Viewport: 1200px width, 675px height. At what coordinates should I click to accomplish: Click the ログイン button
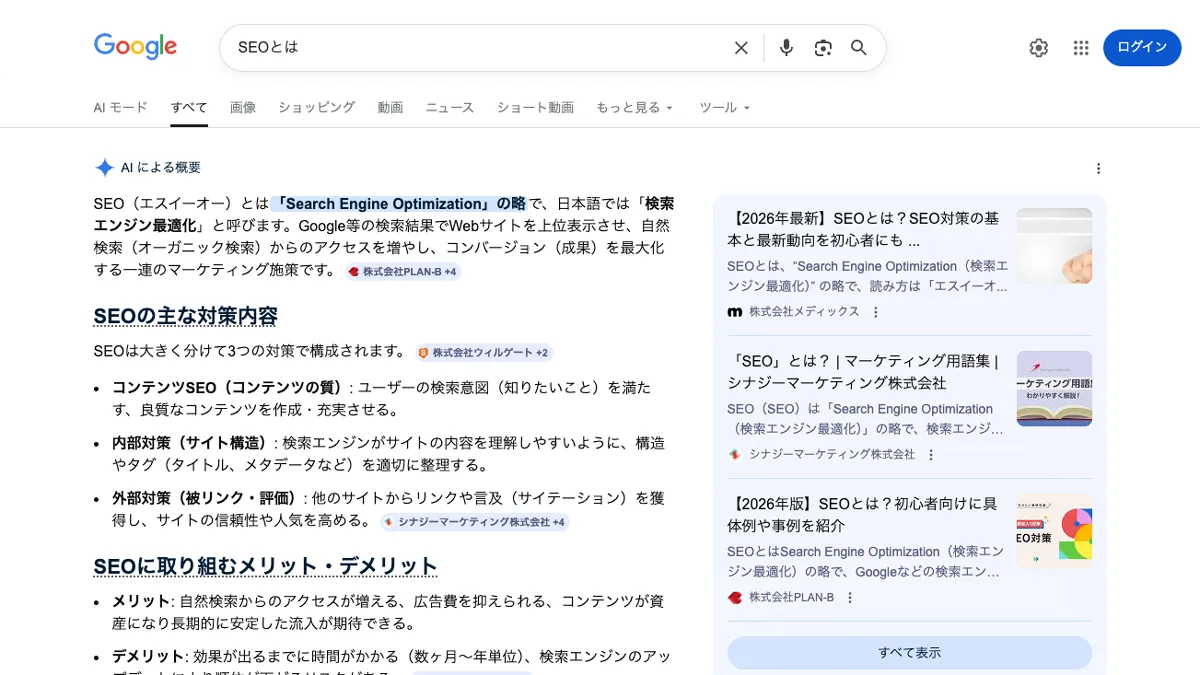coord(1142,47)
